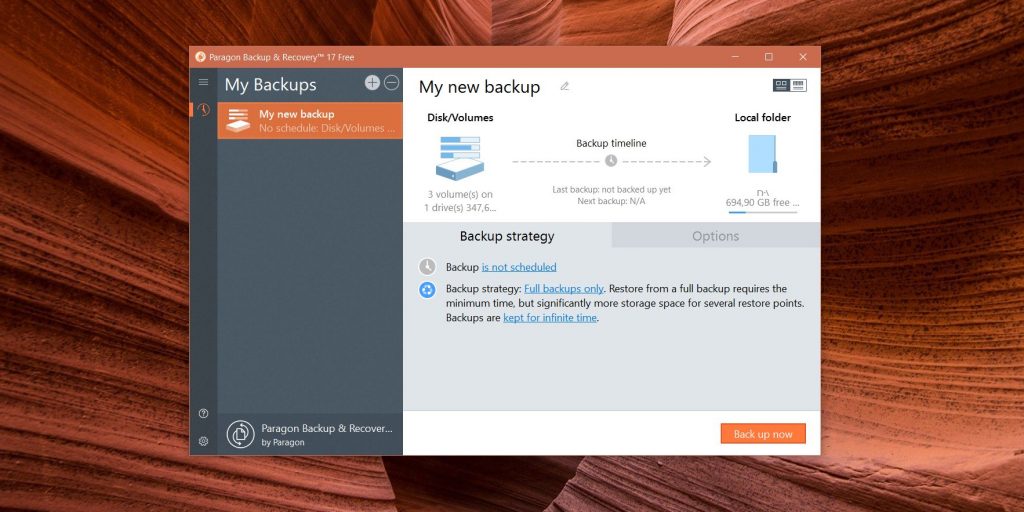Click the Backup timeline clock marker
The height and width of the screenshot is (512, 1024).
611,161
